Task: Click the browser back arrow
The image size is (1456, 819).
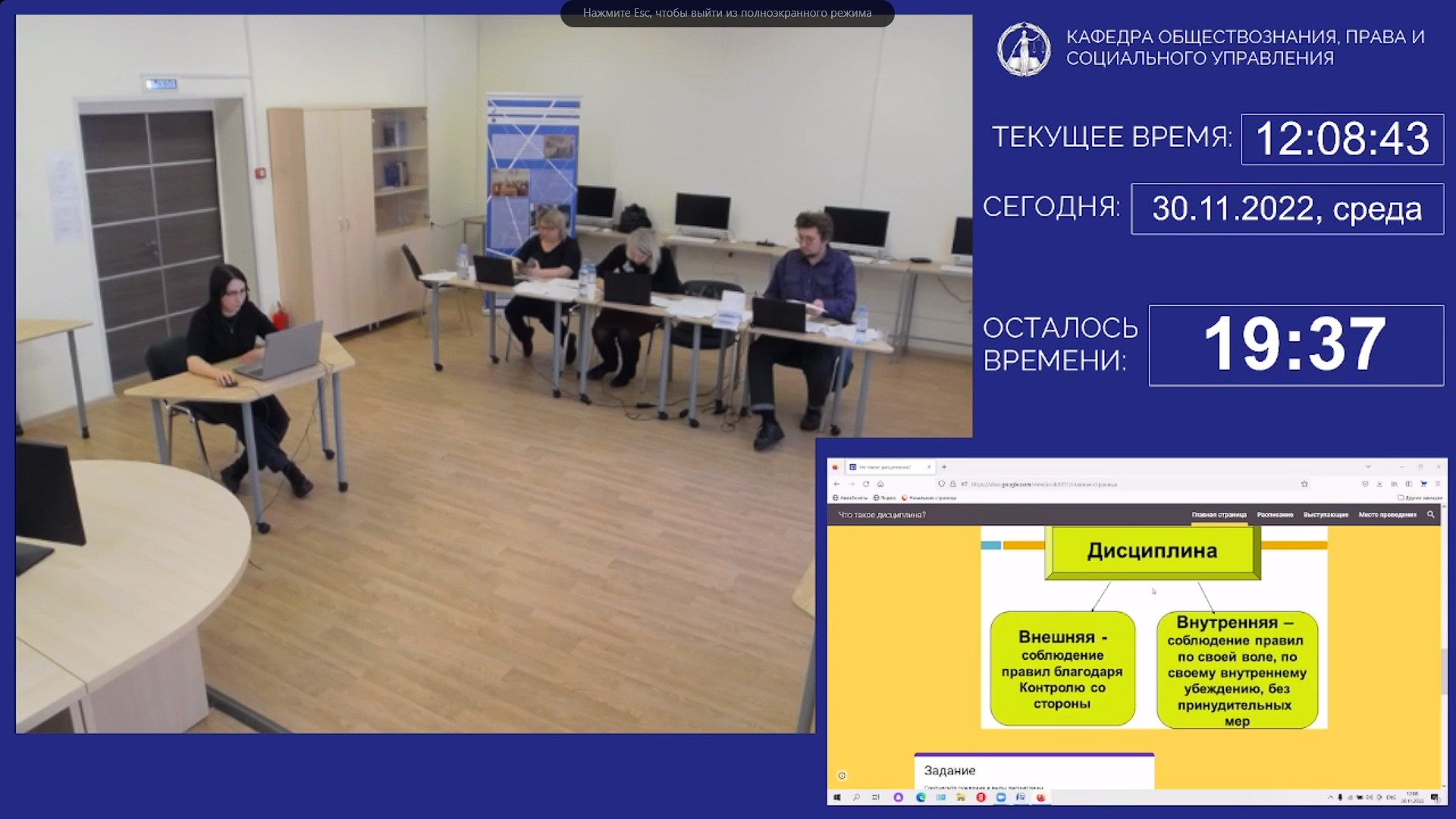Action: 836,484
